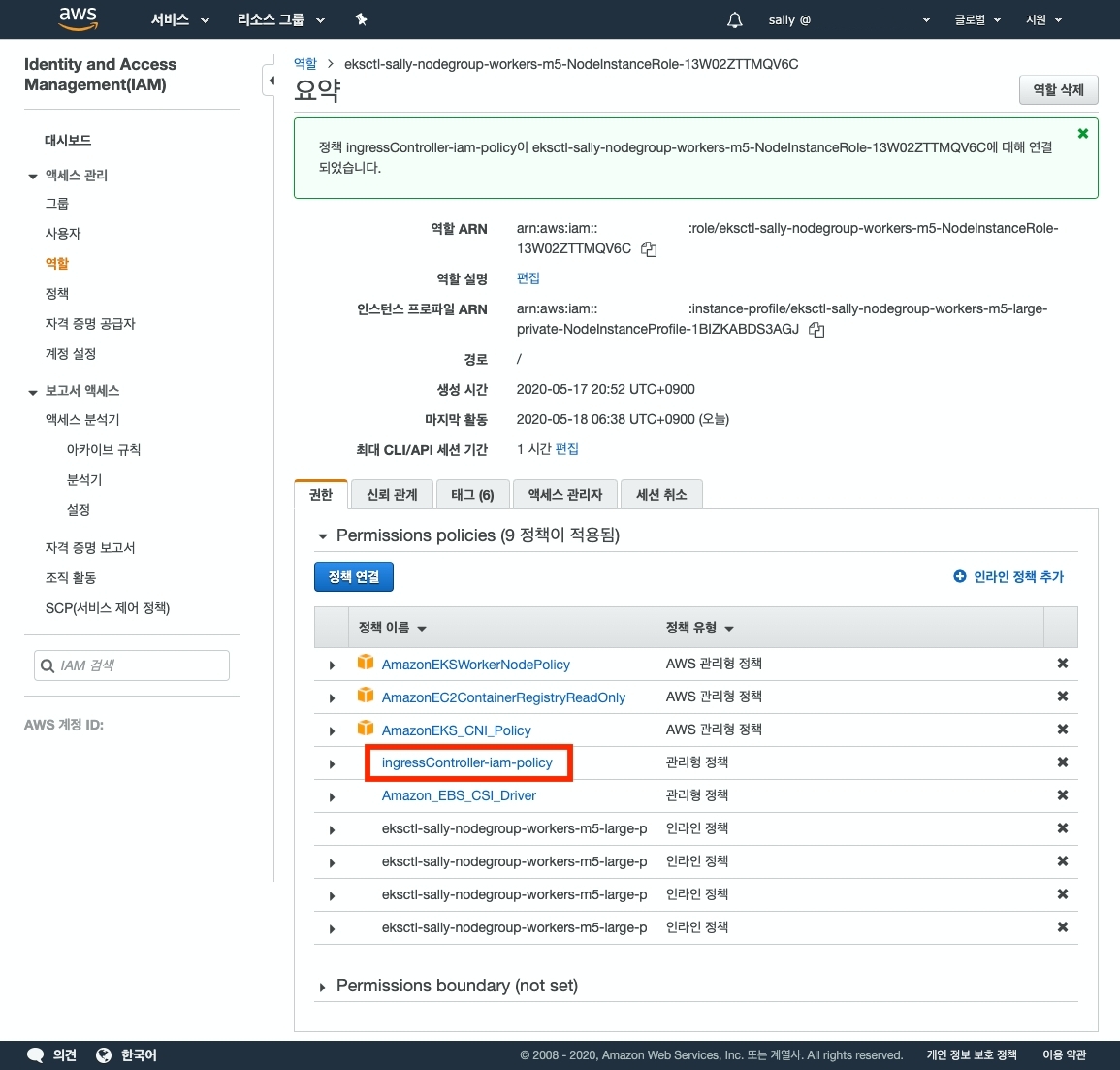Expand the Permissions boundary section
The image size is (1120, 1070).
(x=323, y=987)
